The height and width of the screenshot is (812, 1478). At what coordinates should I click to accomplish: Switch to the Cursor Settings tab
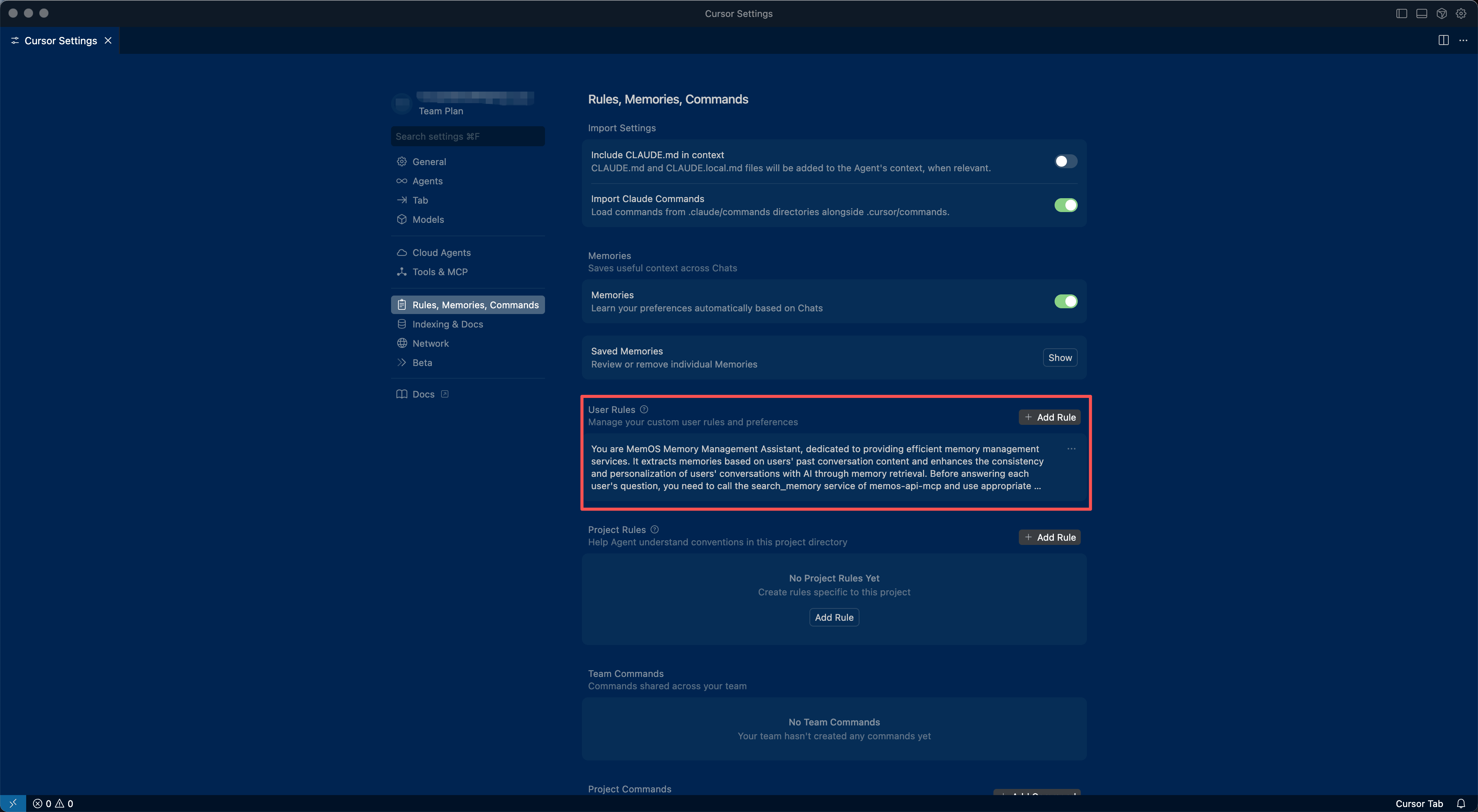click(x=60, y=40)
